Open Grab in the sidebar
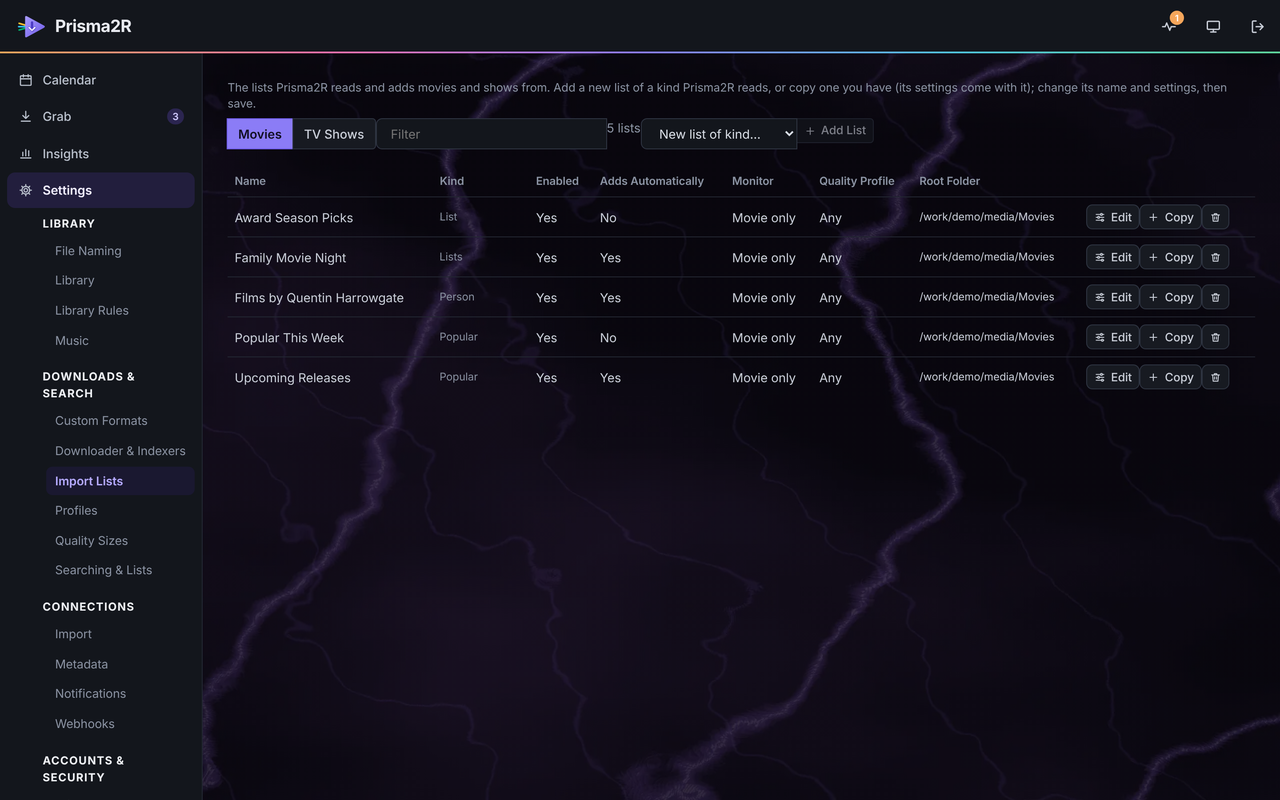The height and width of the screenshot is (800, 1280). pos(101,117)
